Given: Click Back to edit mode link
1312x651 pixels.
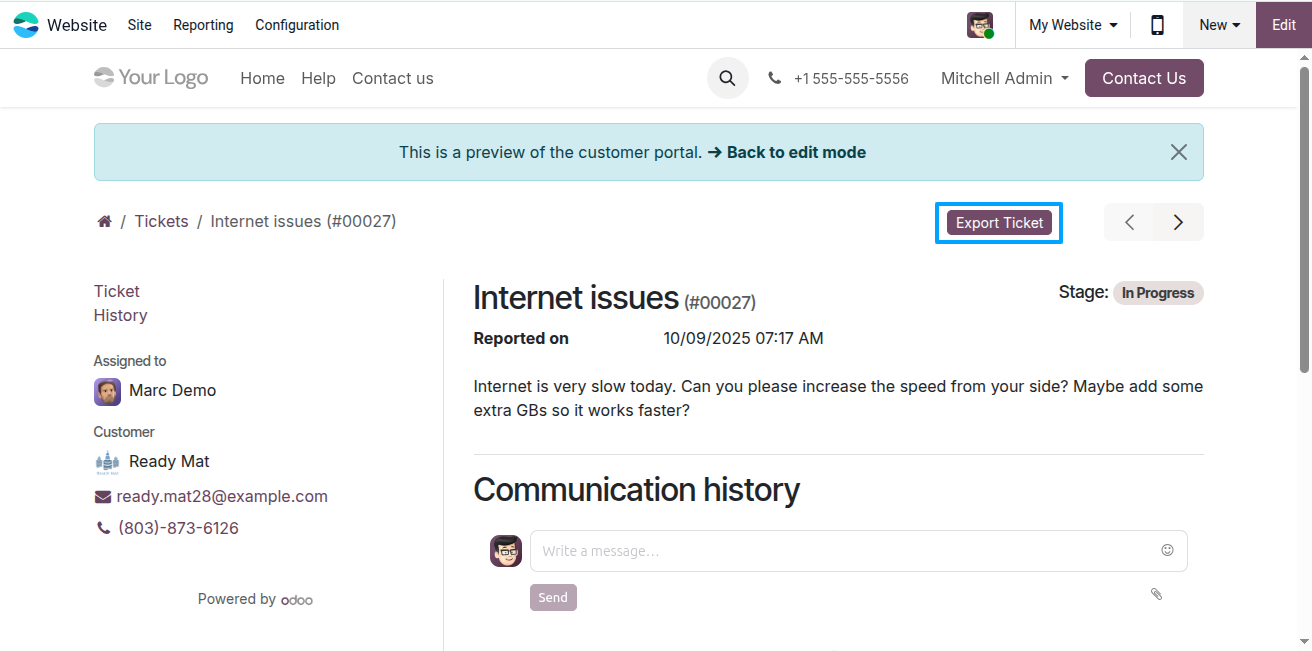Looking at the screenshot, I should (787, 153).
